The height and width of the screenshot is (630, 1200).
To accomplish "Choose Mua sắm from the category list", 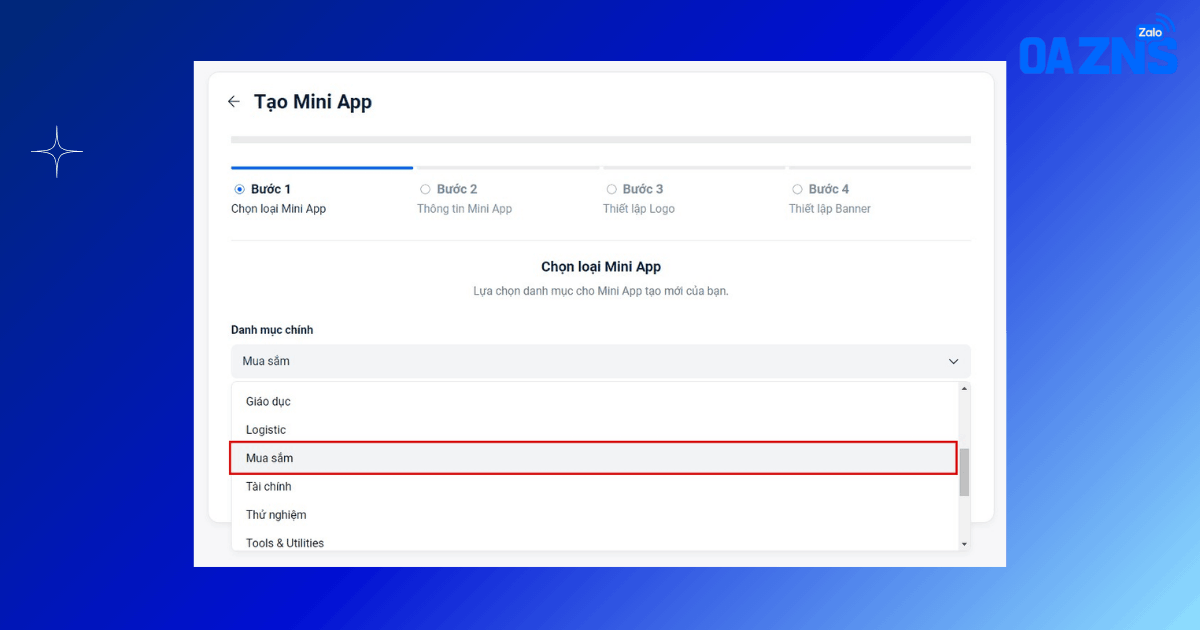I will click(x=594, y=458).
